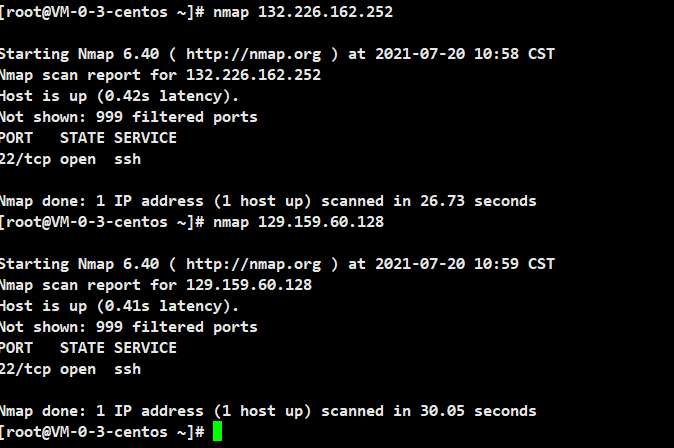Image resolution: width=674 pixels, height=448 pixels.
Task: Click the green terminal cursor block
Action: (x=217, y=432)
